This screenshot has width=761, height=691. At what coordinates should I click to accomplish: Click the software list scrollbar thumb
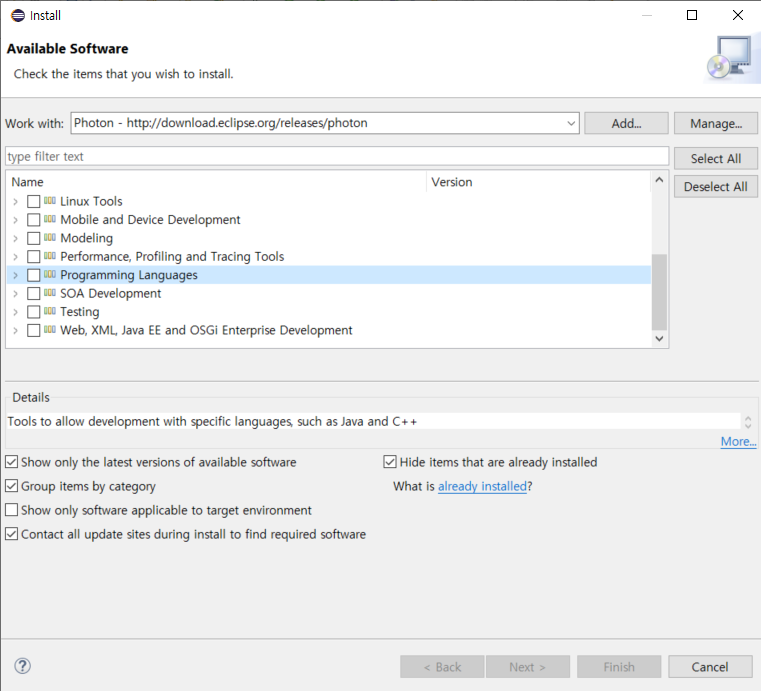click(659, 292)
